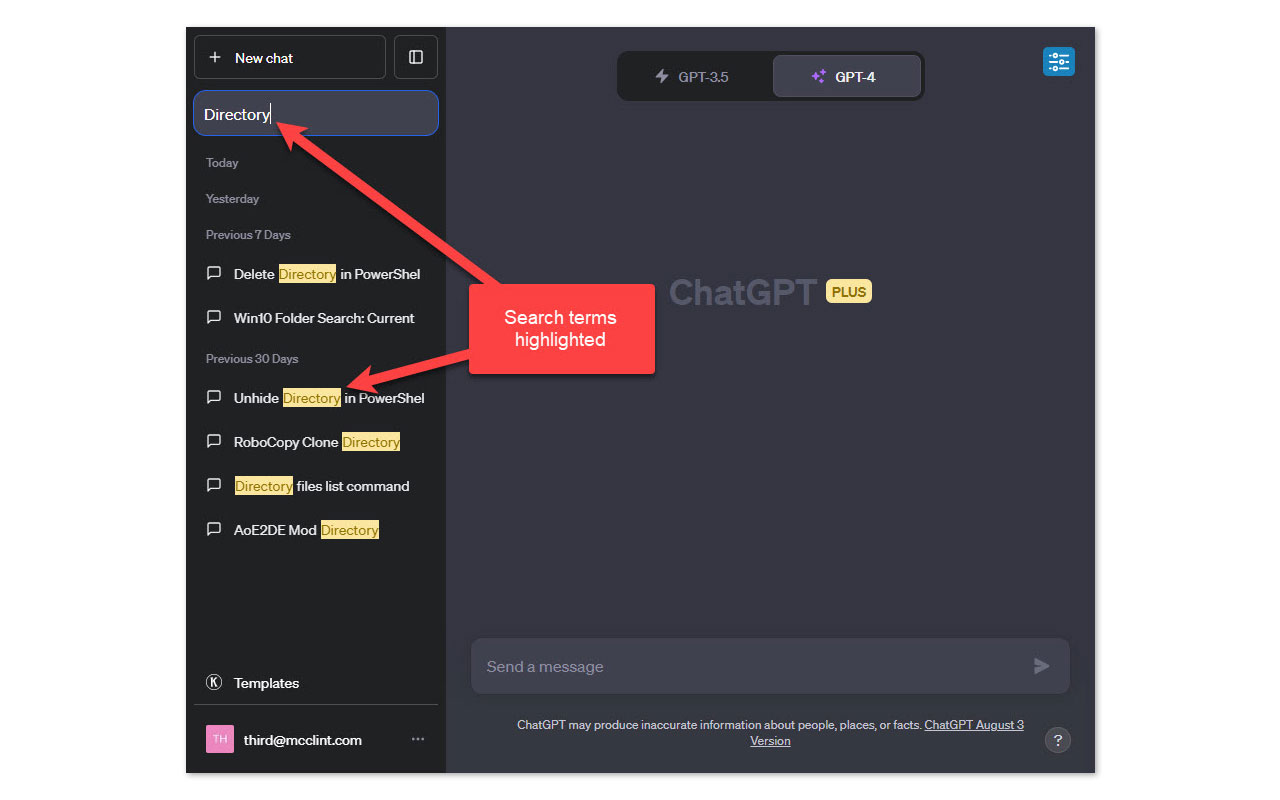Screen dimensions: 1280x800
Task: Open the Unhide Directory in PowerShel chat
Action: pyautogui.click(x=316, y=398)
